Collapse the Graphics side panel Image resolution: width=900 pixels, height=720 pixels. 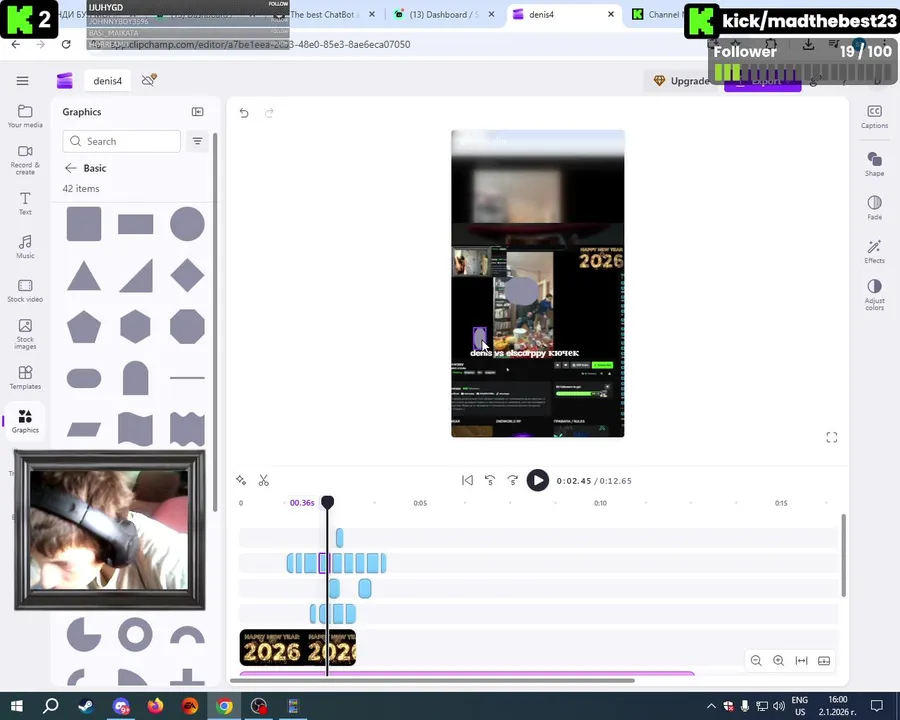click(197, 112)
